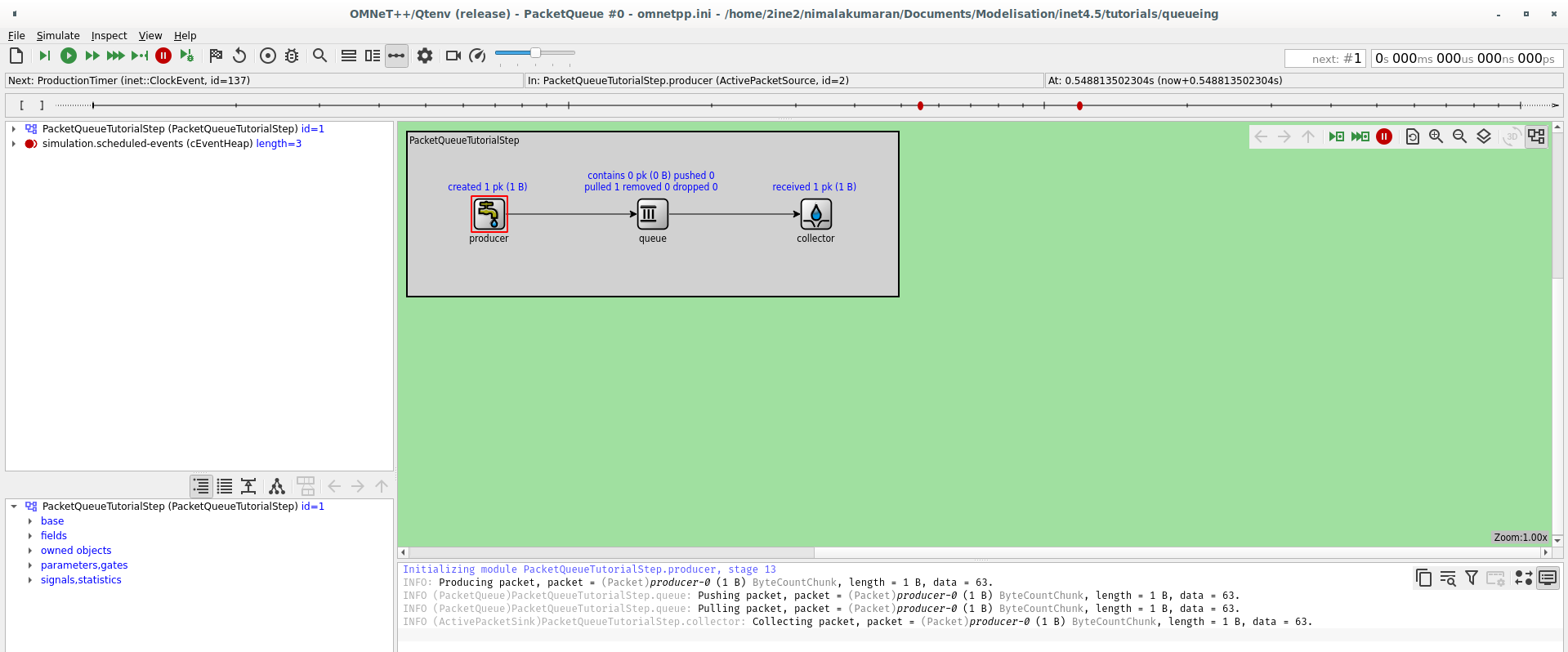This screenshot has width=1568, height=652.
Task: Open the Inspect menu
Action: (x=109, y=36)
